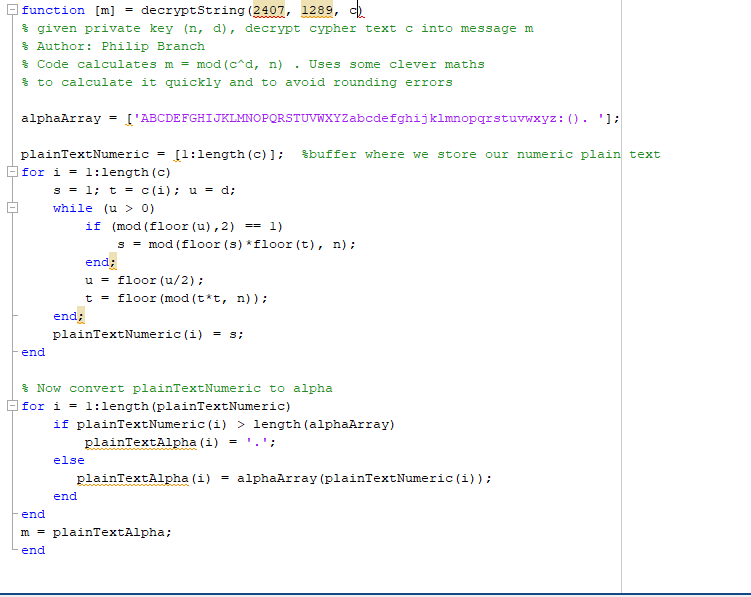Click the purple alphabet string literal
The image size is (751, 597).
[x=368, y=118]
